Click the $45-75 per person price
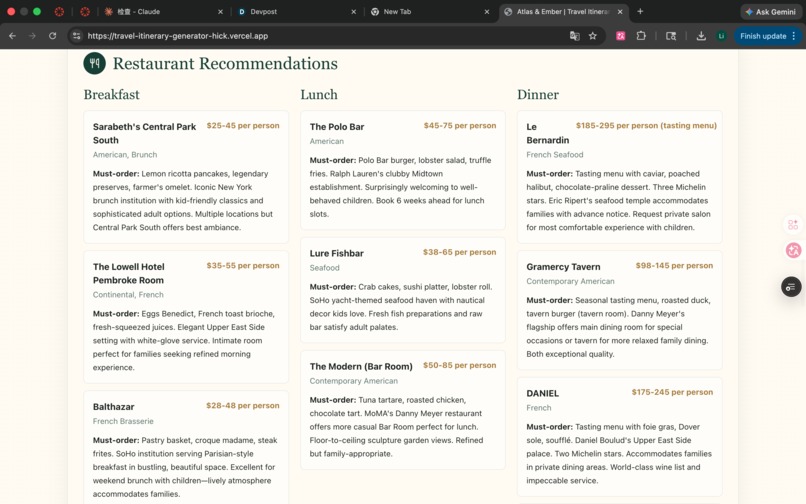This screenshot has height=504, width=806. (x=460, y=125)
